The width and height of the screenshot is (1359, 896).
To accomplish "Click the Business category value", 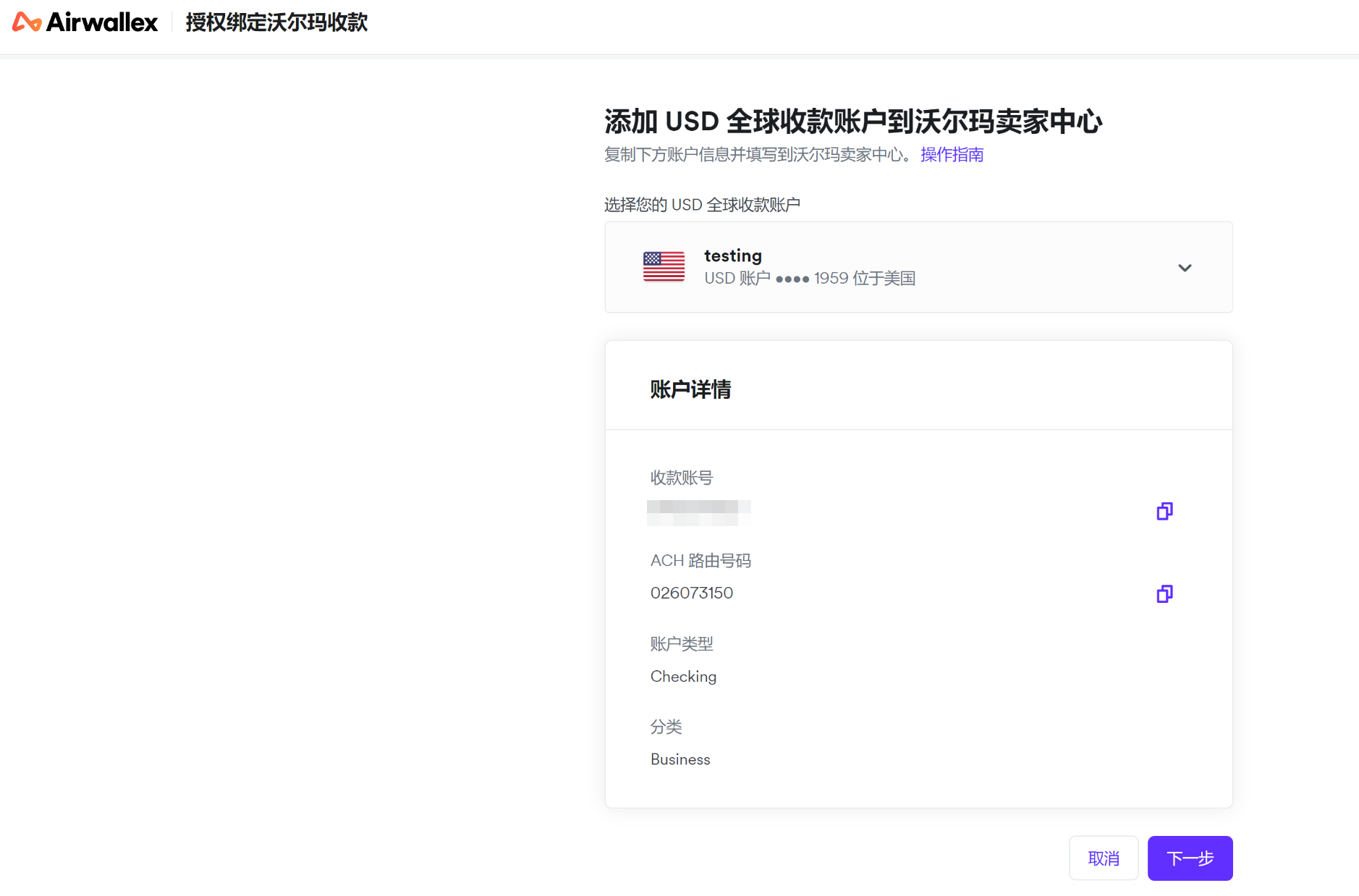I will pyautogui.click(x=680, y=759).
